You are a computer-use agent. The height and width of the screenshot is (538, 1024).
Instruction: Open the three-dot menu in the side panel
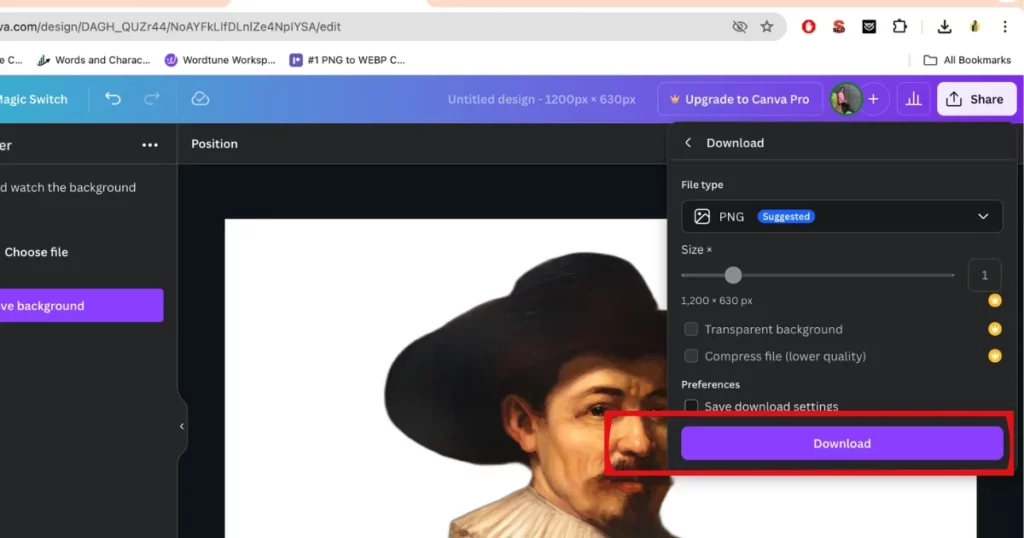[150, 145]
